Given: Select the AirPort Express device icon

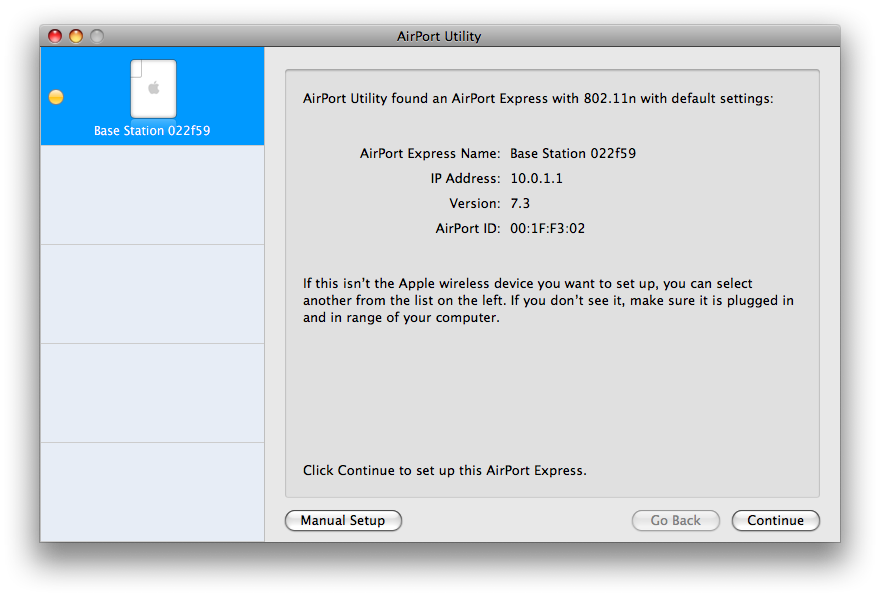Looking at the screenshot, I should tap(153, 88).
